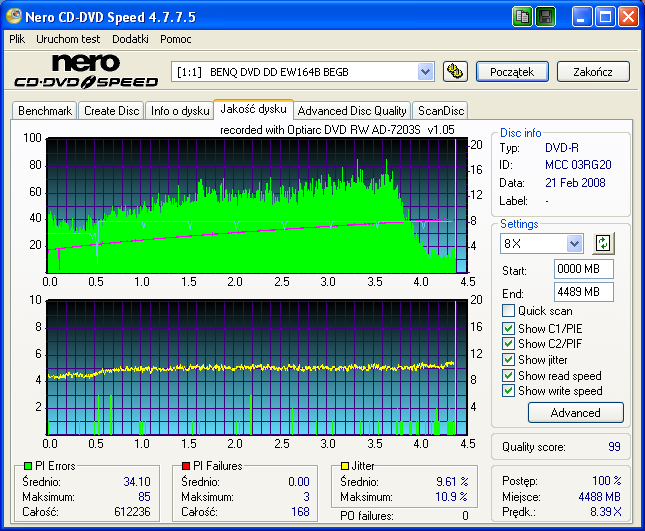
Task: Click PI Errors average 34.10
Action: click(137, 481)
